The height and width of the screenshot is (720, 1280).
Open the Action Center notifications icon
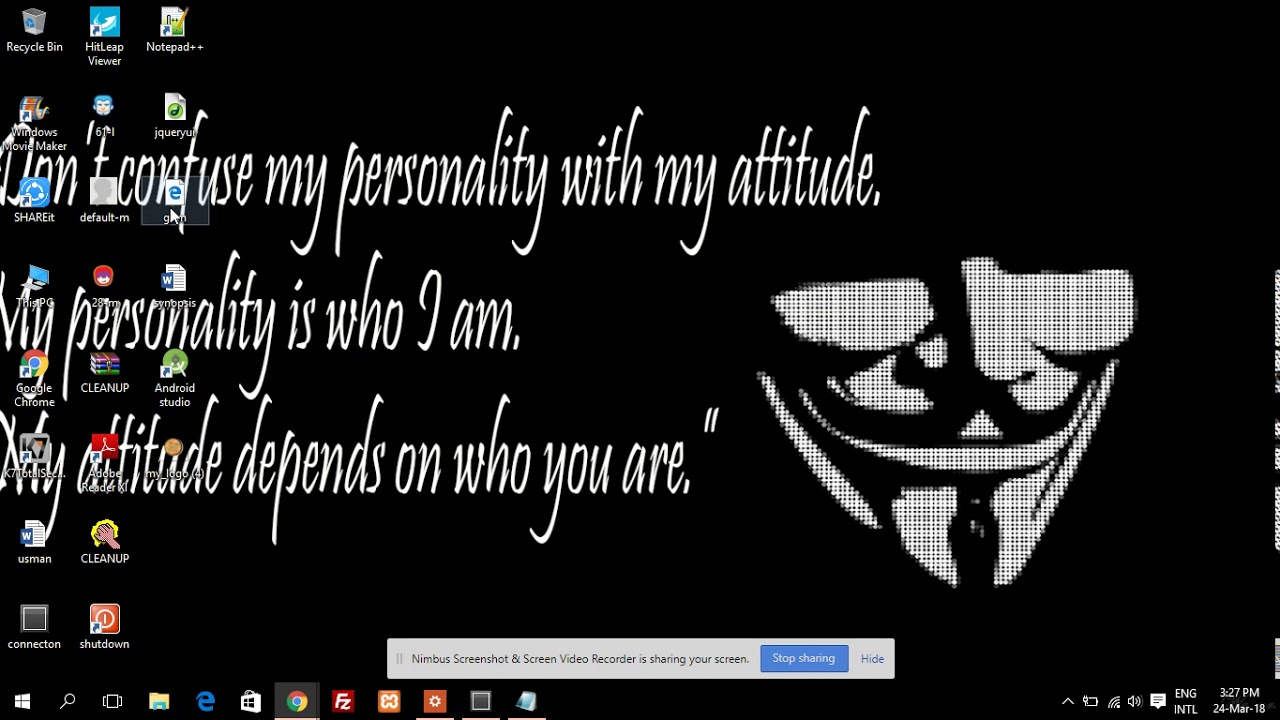click(1158, 701)
